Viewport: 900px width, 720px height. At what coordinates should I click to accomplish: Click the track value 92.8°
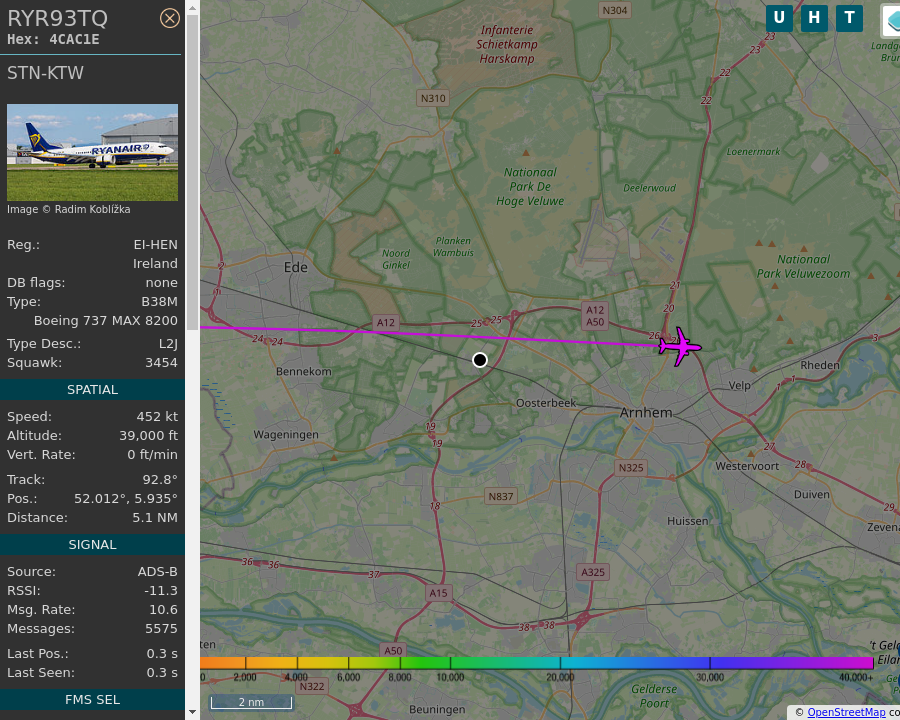coord(160,479)
